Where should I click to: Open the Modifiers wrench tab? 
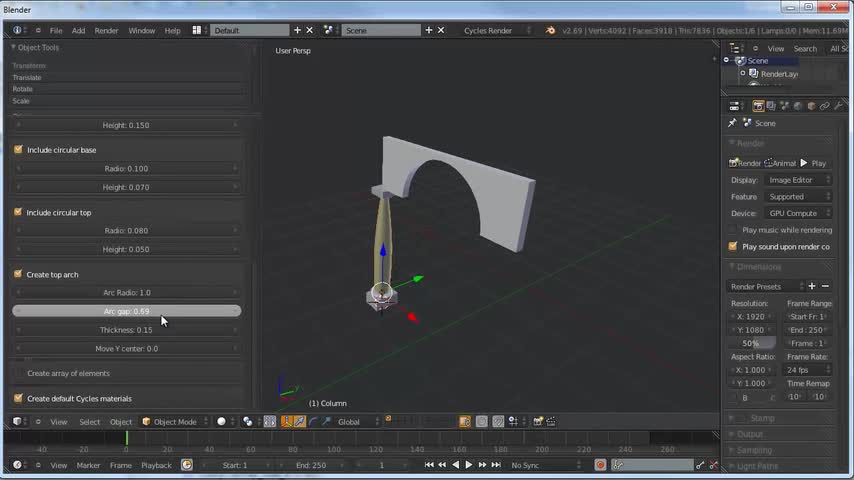tap(838, 106)
